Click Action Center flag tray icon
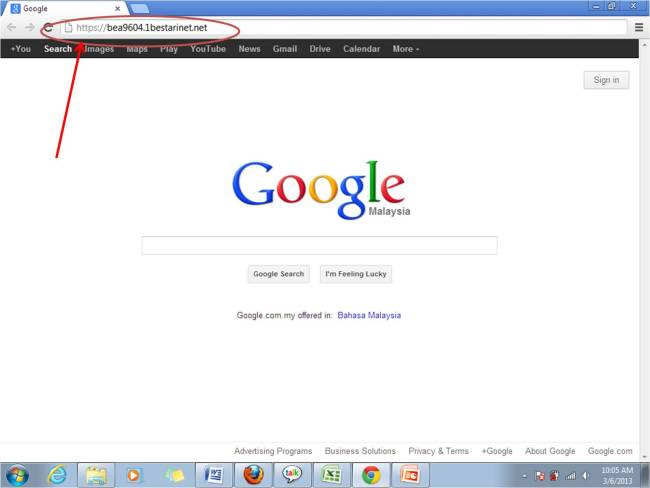The height and width of the screenshot is (488, 650). pos(540,476)
